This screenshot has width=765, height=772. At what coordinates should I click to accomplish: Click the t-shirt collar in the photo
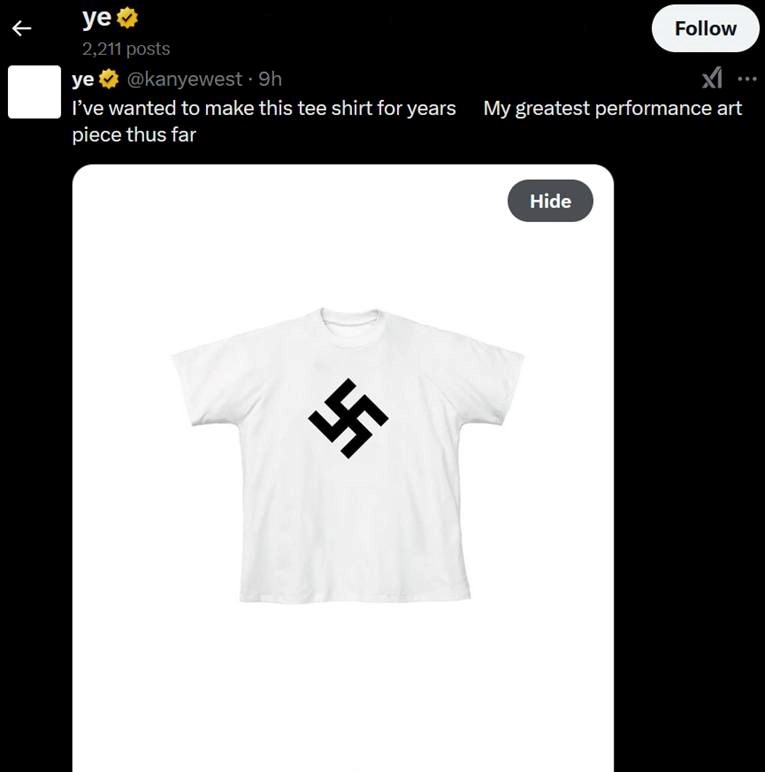pos(350,319)
